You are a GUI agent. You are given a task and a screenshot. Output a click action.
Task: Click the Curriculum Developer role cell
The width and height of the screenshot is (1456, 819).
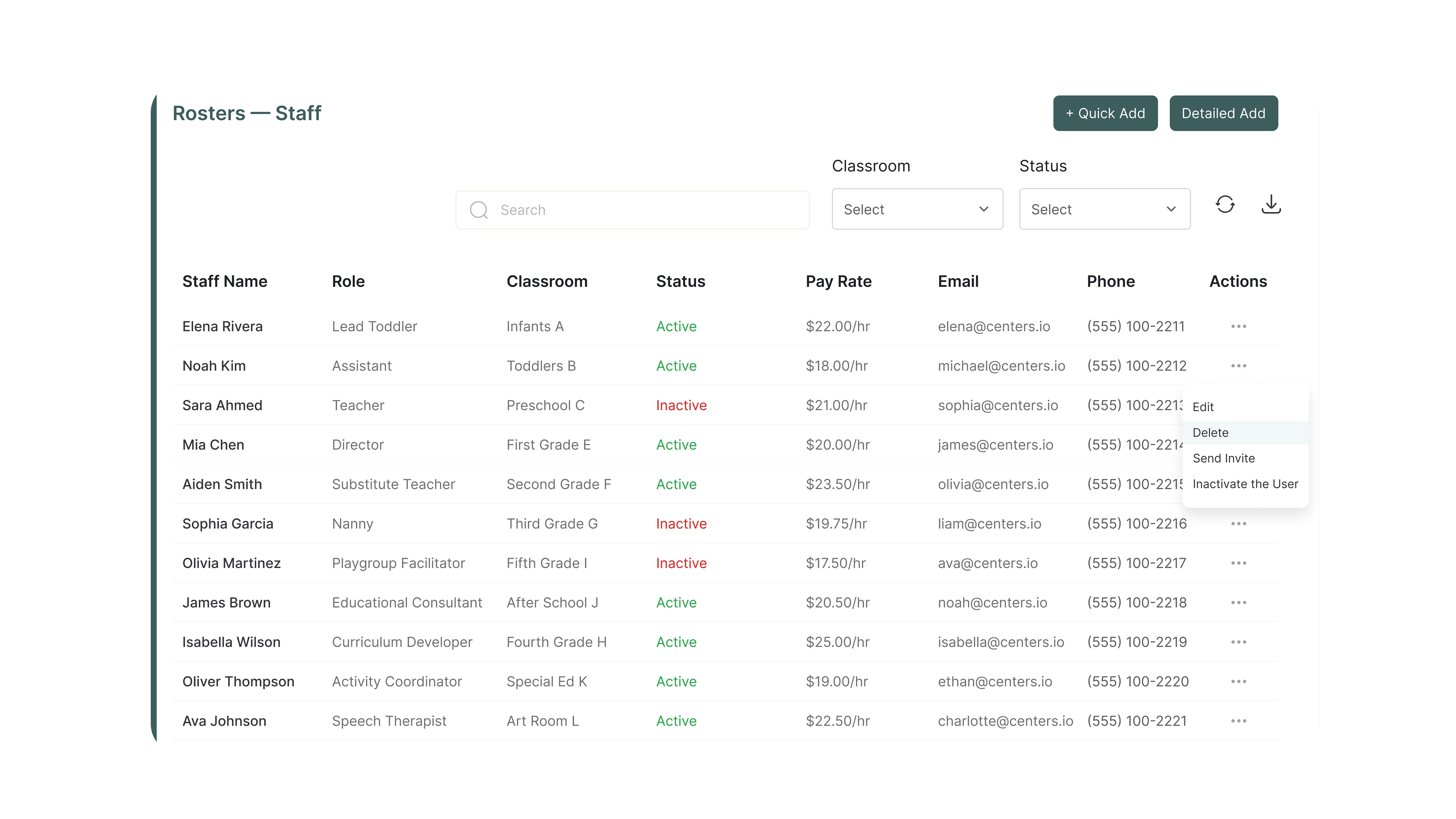tap(402, 643)
